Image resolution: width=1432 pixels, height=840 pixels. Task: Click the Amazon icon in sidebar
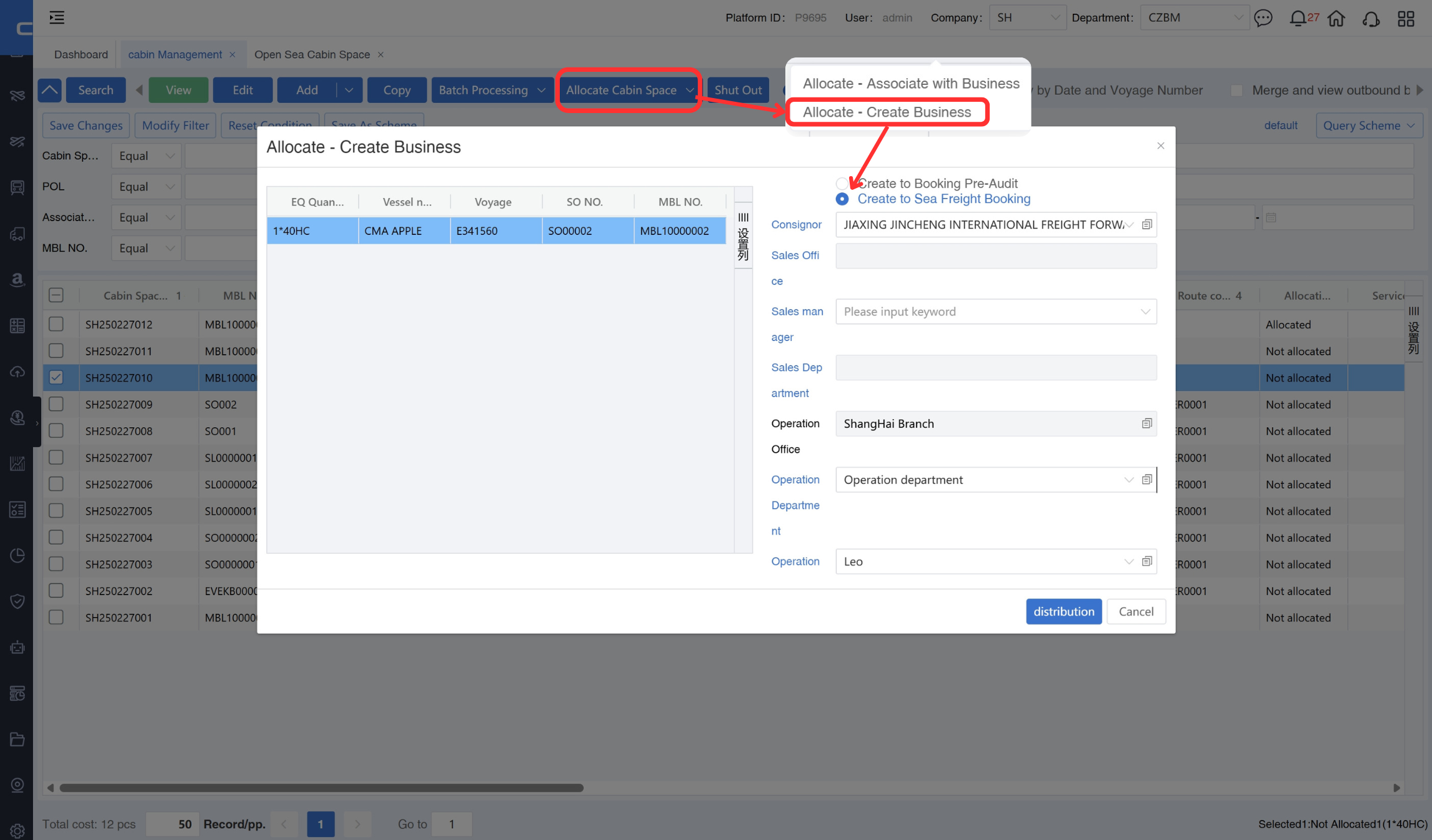coord(17,280)
